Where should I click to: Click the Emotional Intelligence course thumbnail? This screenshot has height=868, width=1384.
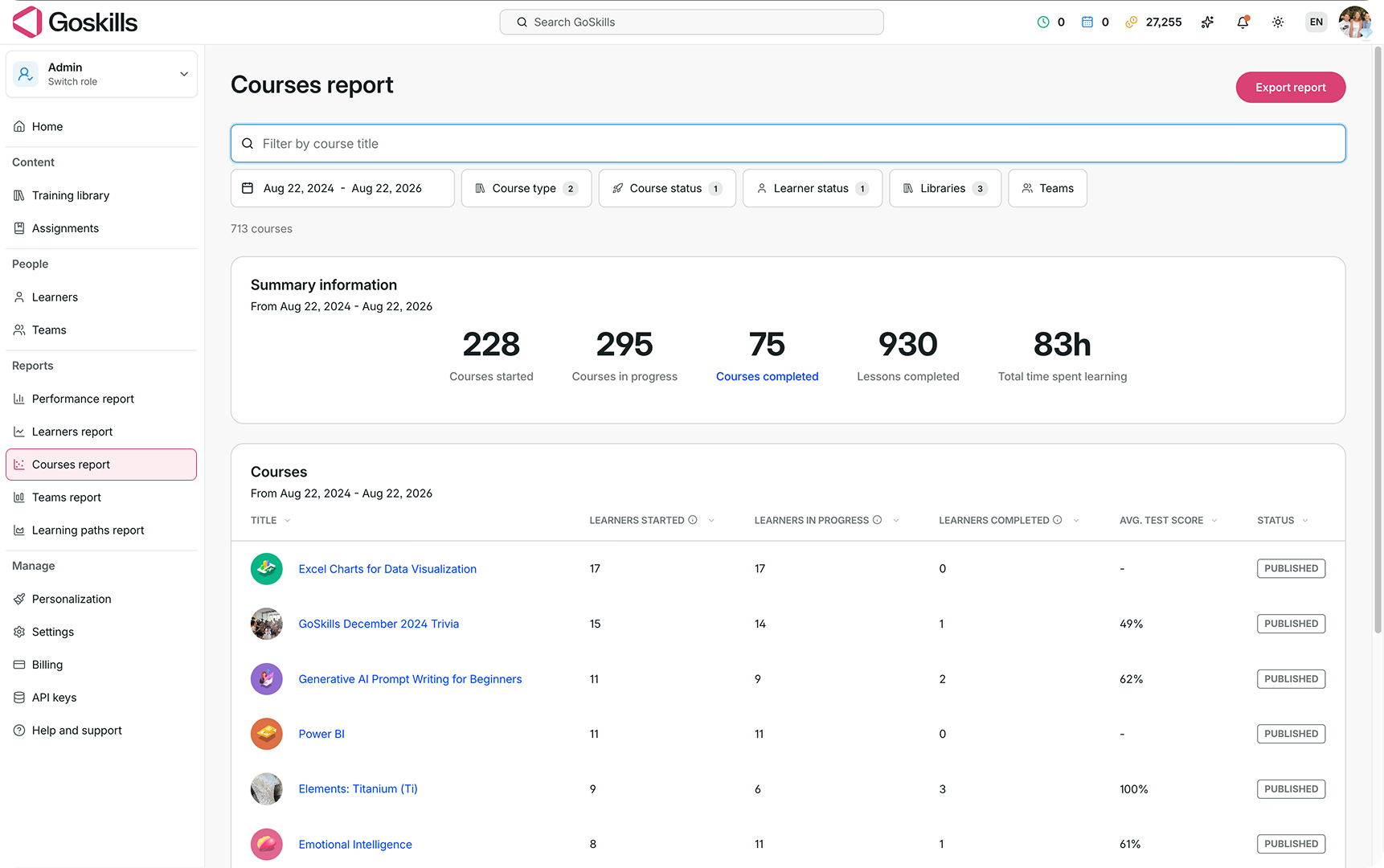pyautogui.click(x=267, y=845)
